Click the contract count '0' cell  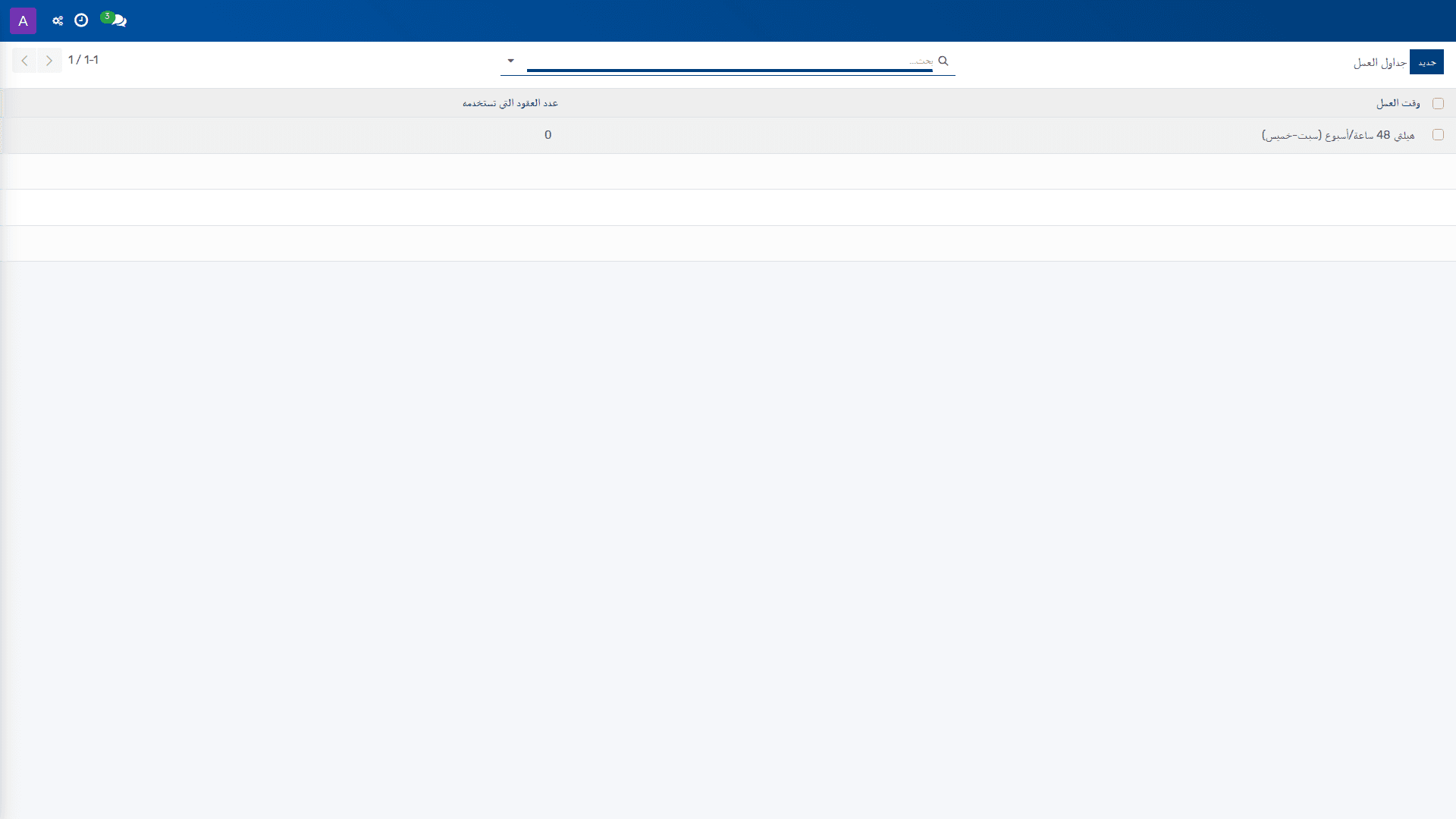[x=548, y=135]
